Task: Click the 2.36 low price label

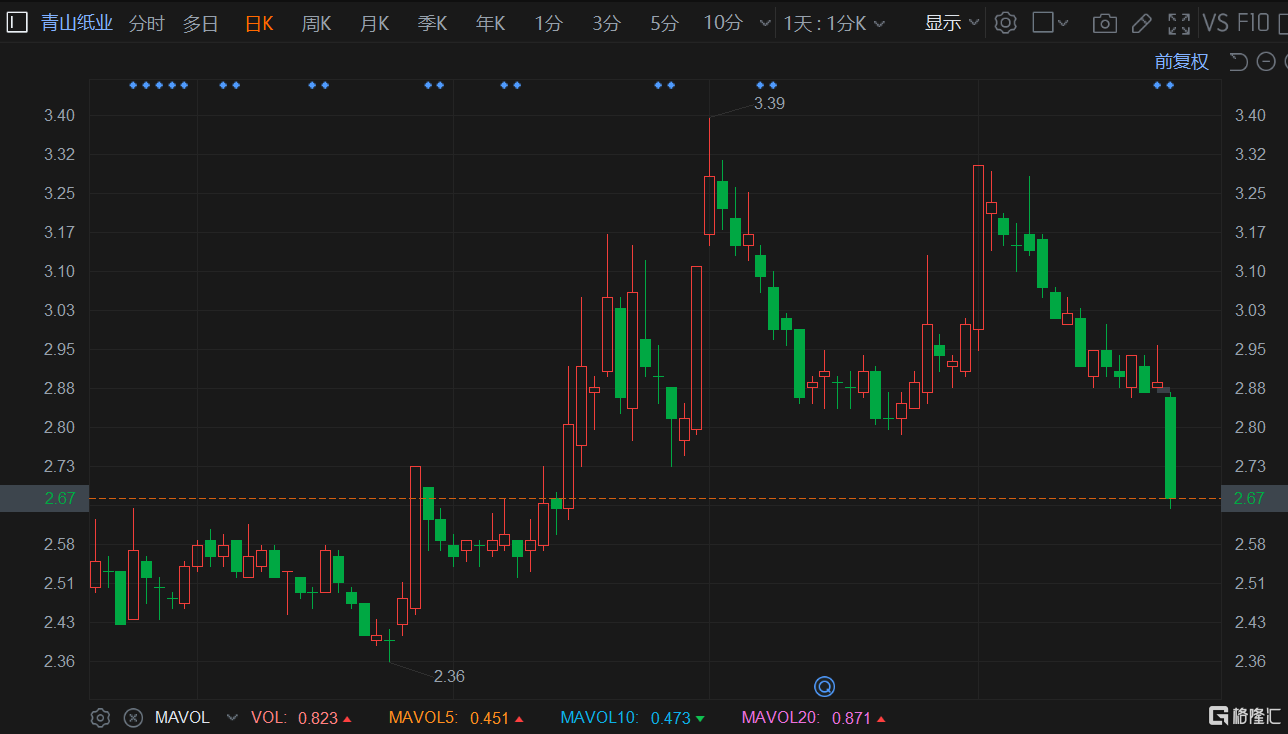Action: tap(449, 676)
